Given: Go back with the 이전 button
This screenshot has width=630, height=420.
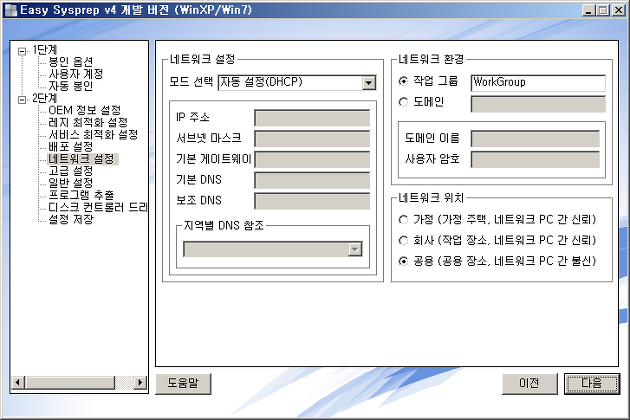Looking at the screenshot, I should click(x=530, y=384).
